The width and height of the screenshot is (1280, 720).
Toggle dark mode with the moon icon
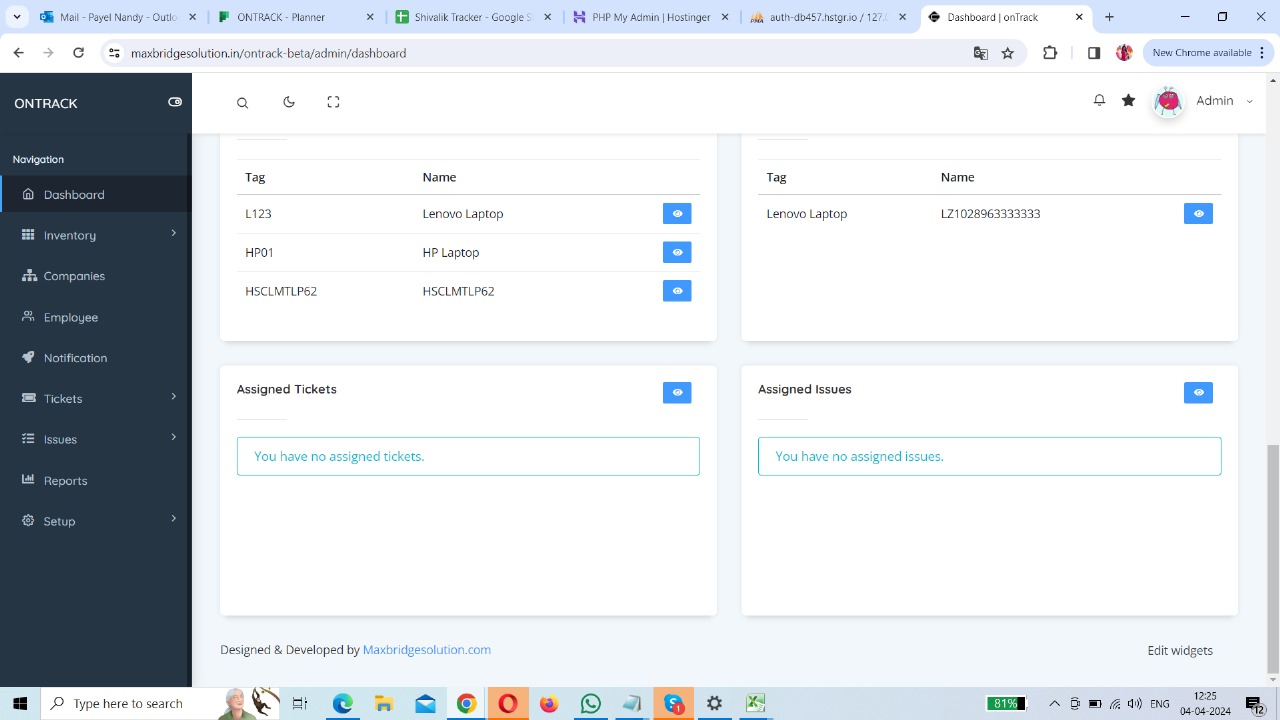[x=289, y=102]
